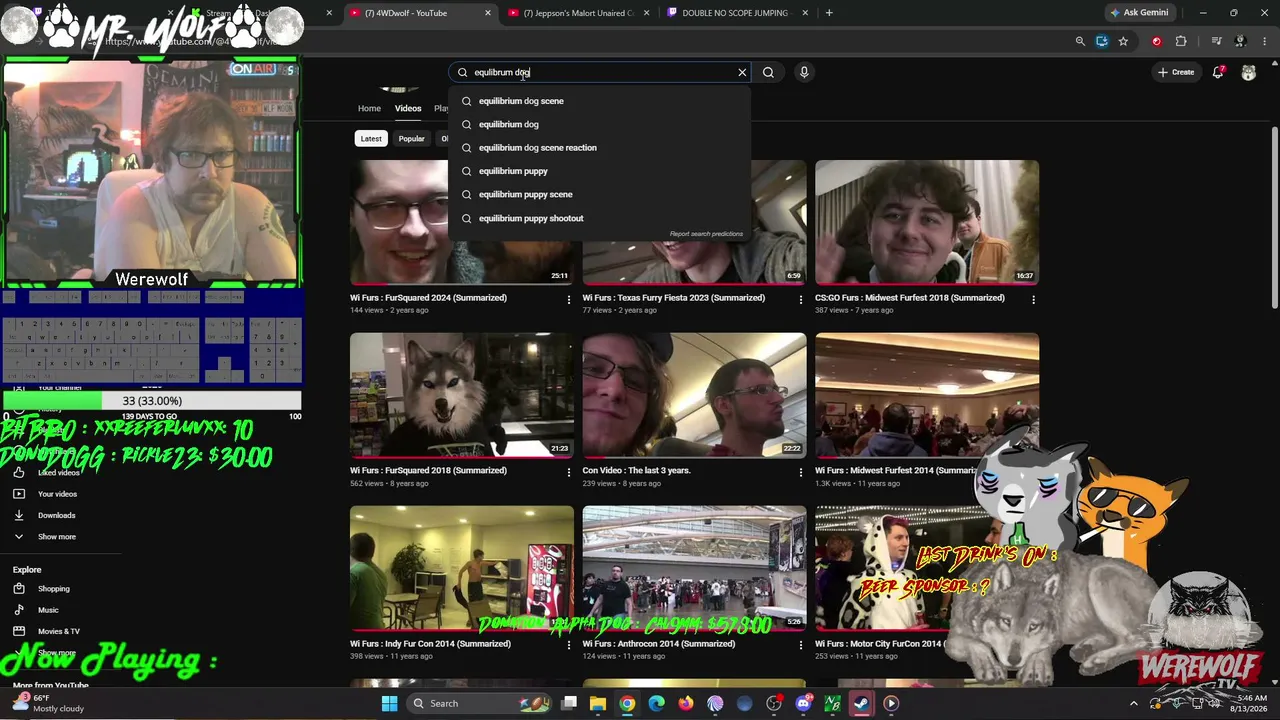Open the weather widget showing 66°F

click(48, 703)
